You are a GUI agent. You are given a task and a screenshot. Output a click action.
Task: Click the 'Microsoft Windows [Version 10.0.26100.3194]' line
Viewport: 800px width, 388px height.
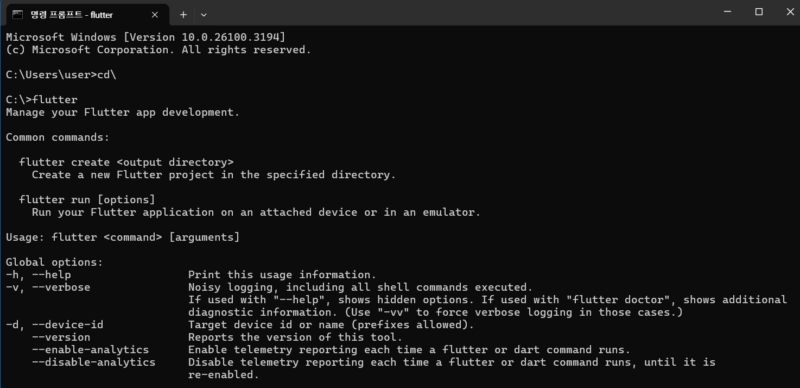(146, 37)
